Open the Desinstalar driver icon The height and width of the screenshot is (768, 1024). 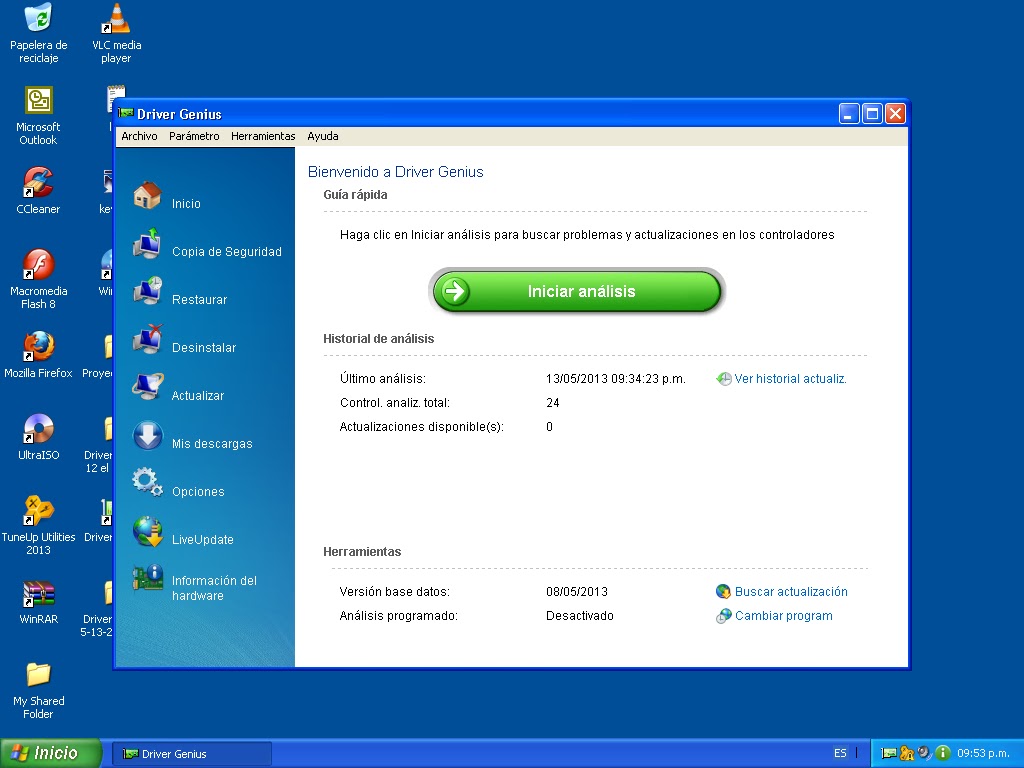click(148, 340)
